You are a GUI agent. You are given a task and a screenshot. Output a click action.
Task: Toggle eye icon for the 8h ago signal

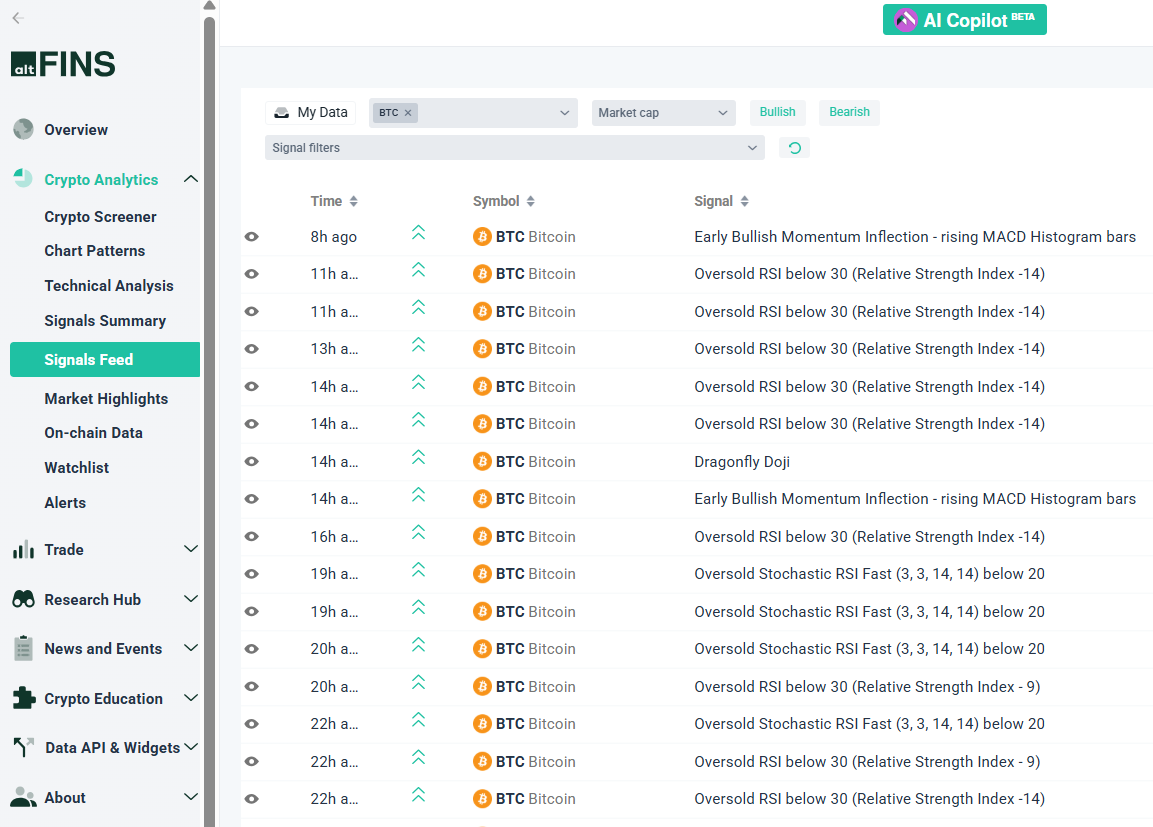pyautogui.click(x=251, y=237)
